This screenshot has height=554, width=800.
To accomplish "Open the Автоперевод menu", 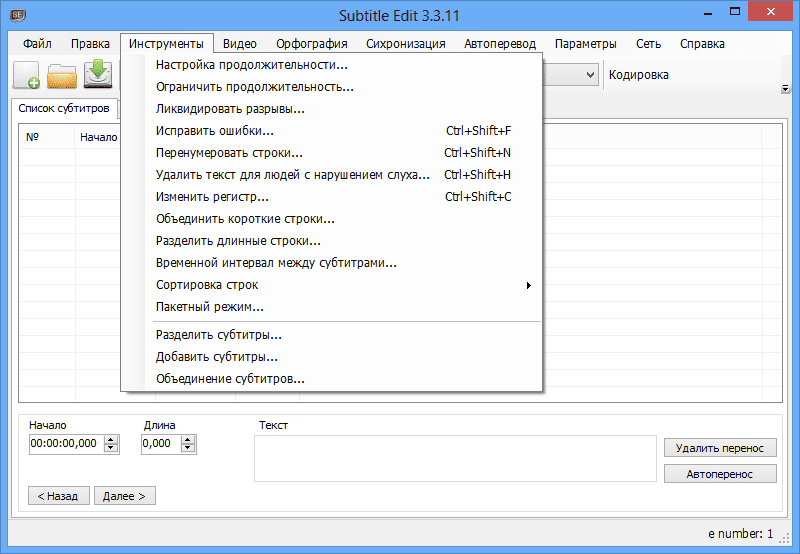I will [500, 44].
